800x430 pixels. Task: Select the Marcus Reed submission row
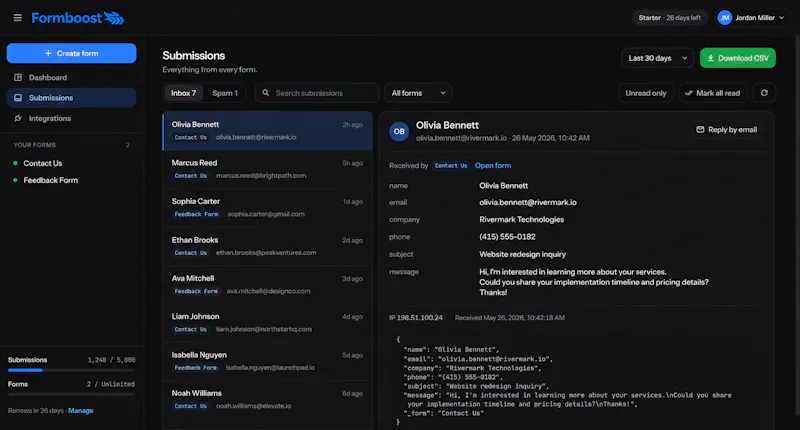pyautogui.click(x=267, y=169)
